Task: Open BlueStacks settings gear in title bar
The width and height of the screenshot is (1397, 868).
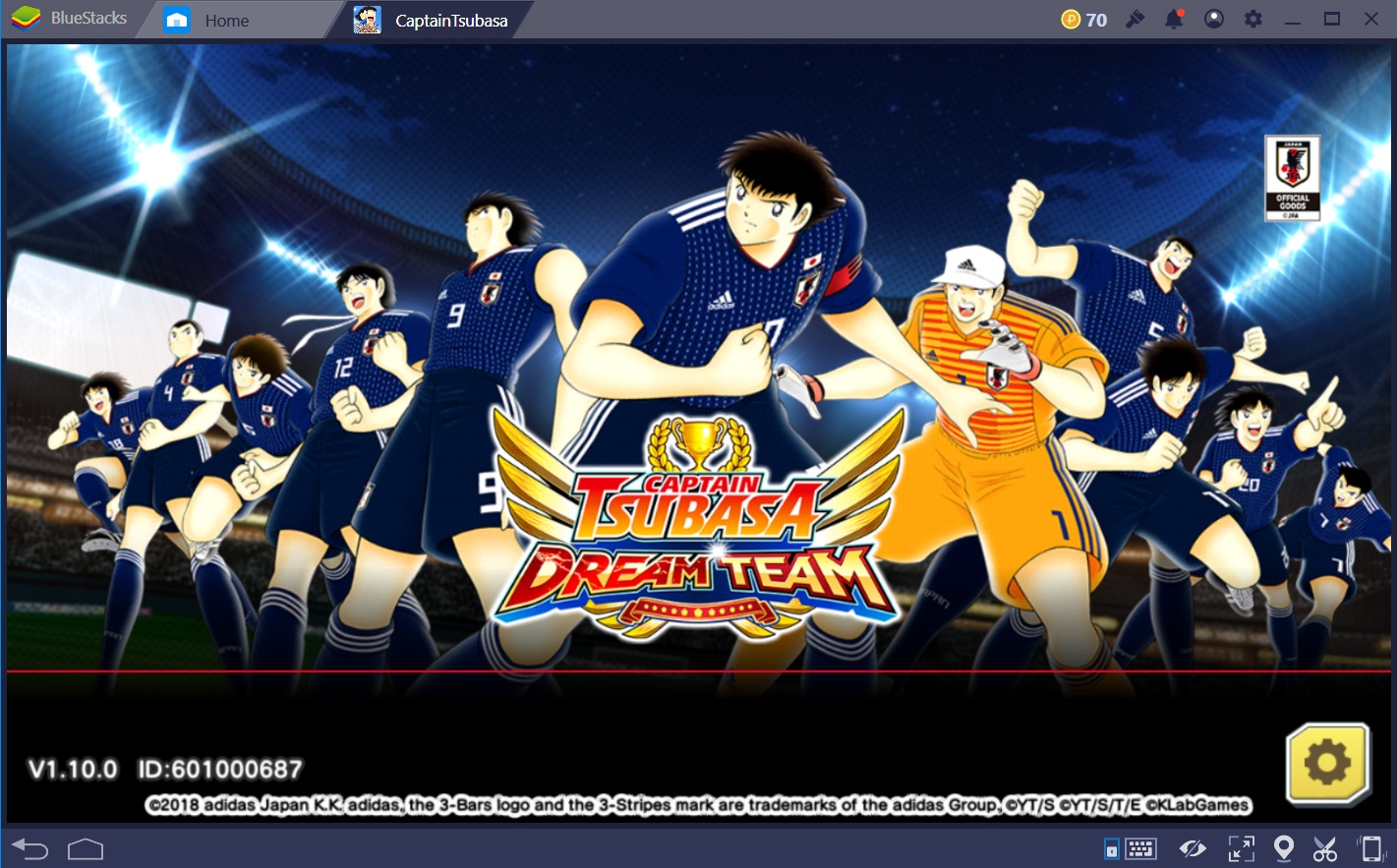Action: [1253, 19]
